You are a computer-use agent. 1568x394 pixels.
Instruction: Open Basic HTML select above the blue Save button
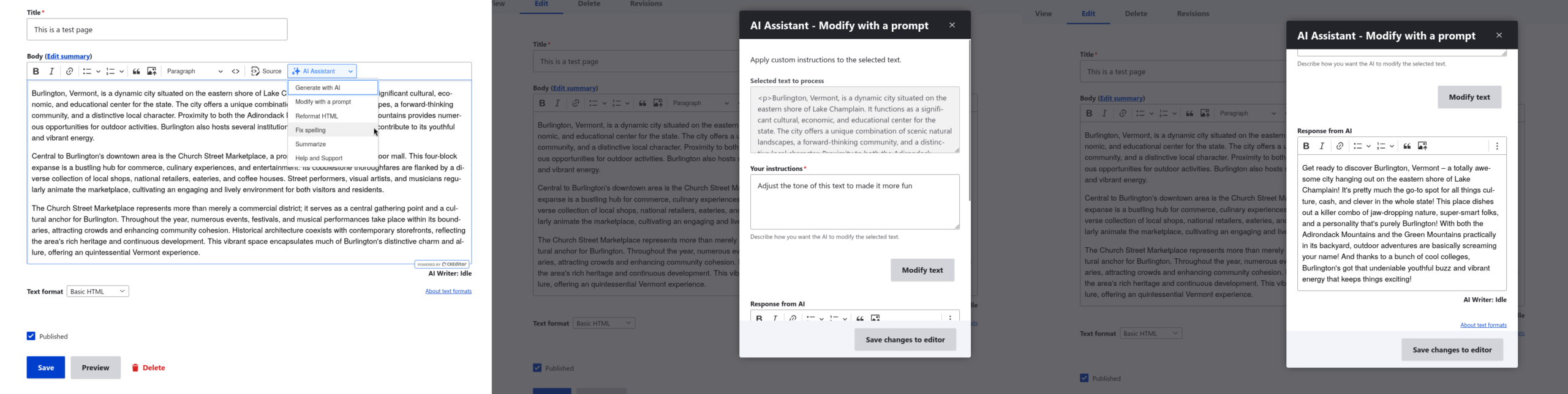coord(98,291)
